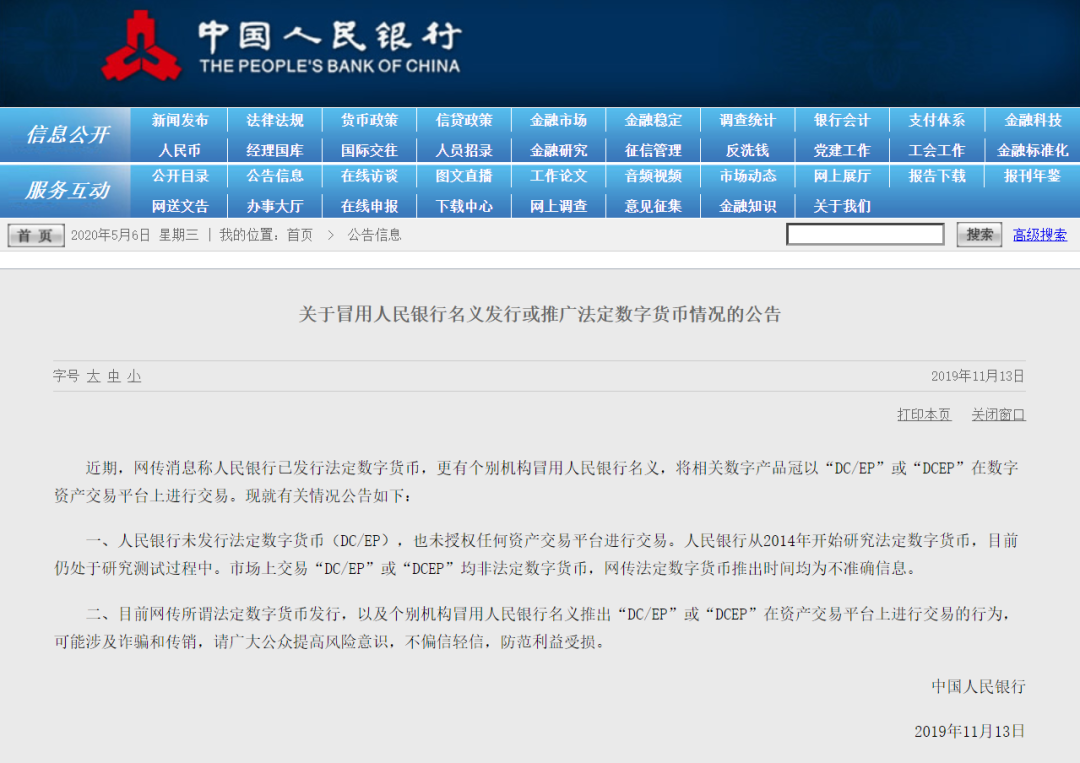
Task: Click the 搜索 search button
Action: click(979, 235)
